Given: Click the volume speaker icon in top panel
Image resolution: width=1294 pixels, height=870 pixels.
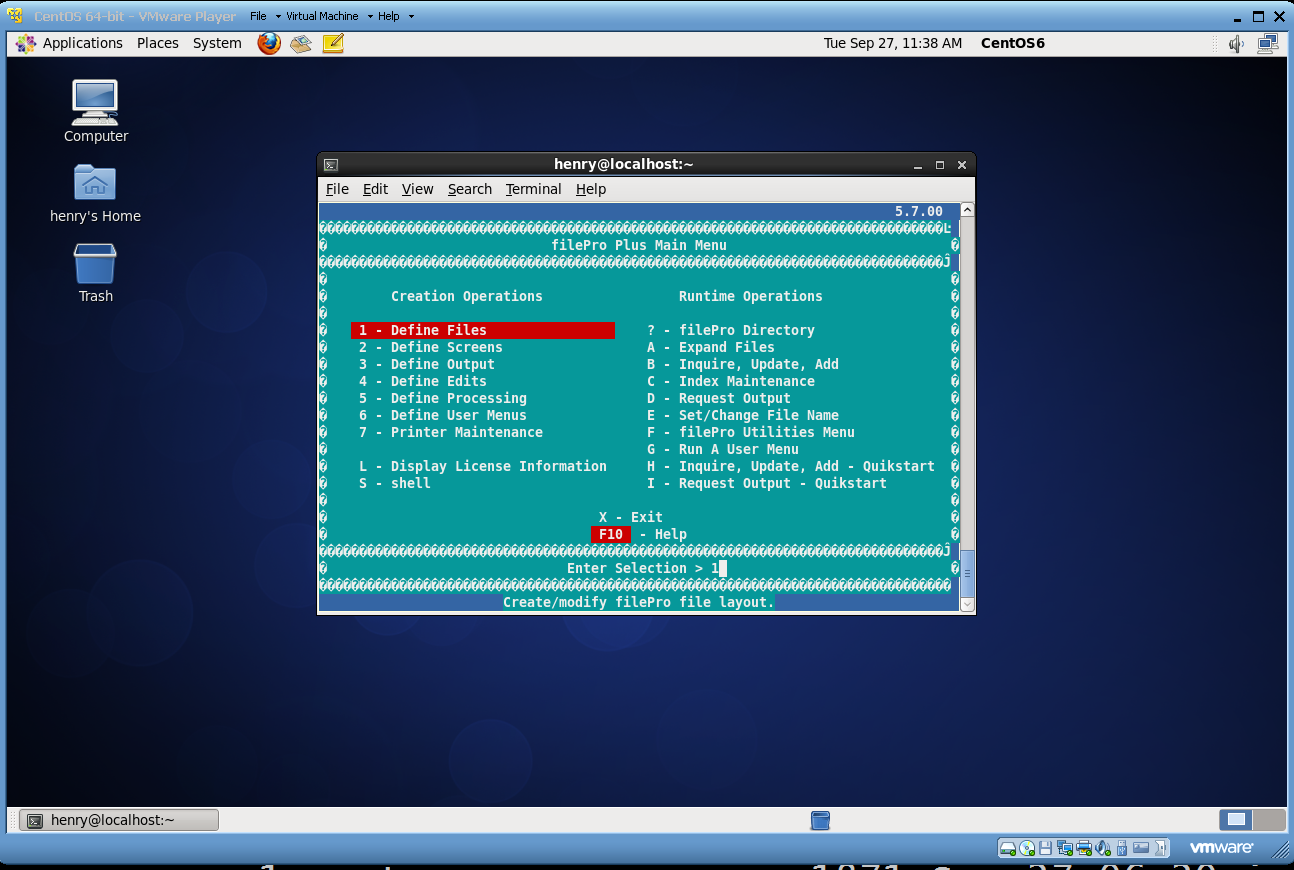Looking at the screenshot, I should click(x=1237, y=43).
